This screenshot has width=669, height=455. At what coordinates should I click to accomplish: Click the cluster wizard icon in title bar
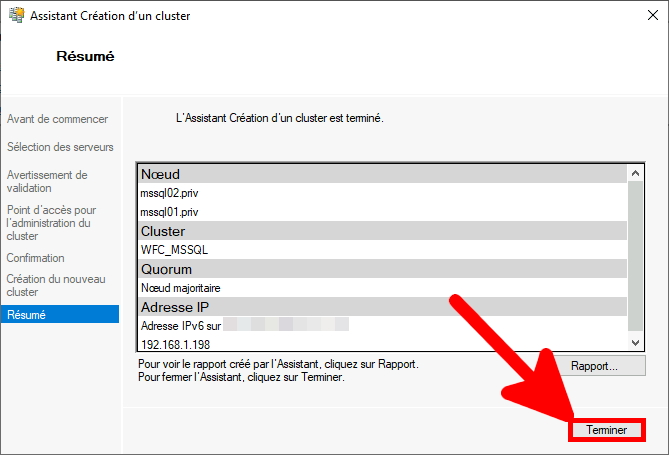[x=17, y=15]
